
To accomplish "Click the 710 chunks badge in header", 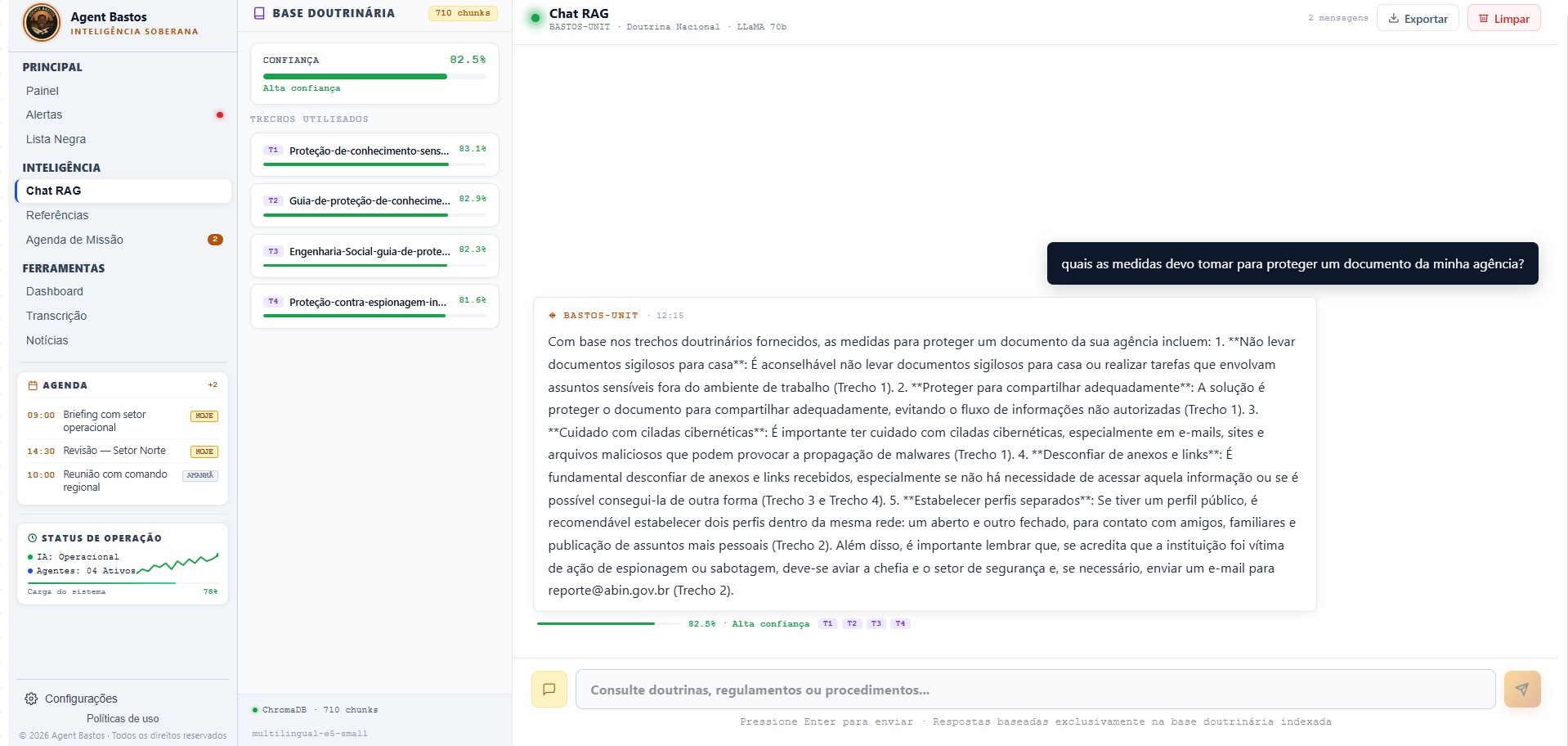I will 463,13.
